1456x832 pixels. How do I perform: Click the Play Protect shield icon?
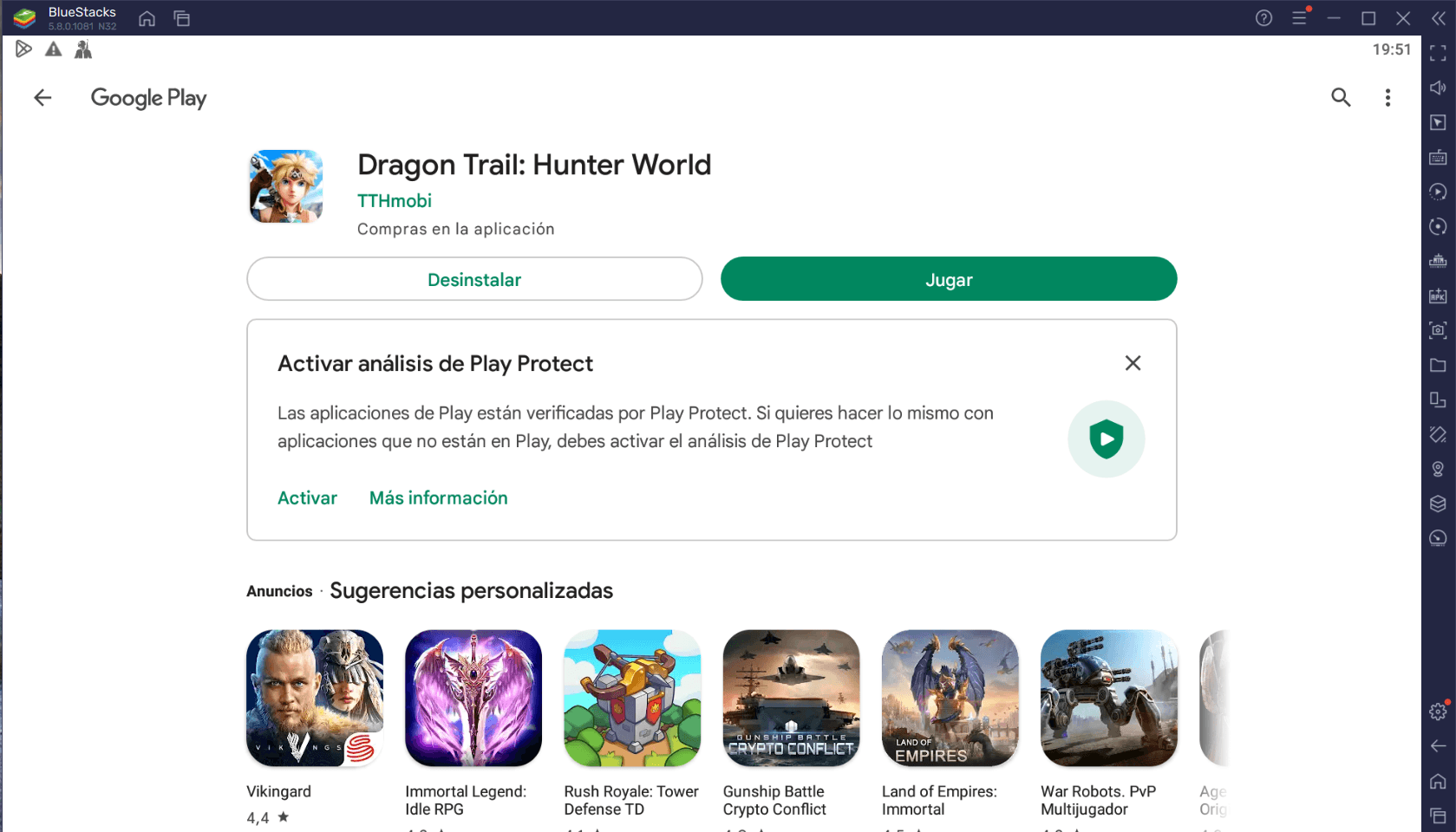(1107, 439)
